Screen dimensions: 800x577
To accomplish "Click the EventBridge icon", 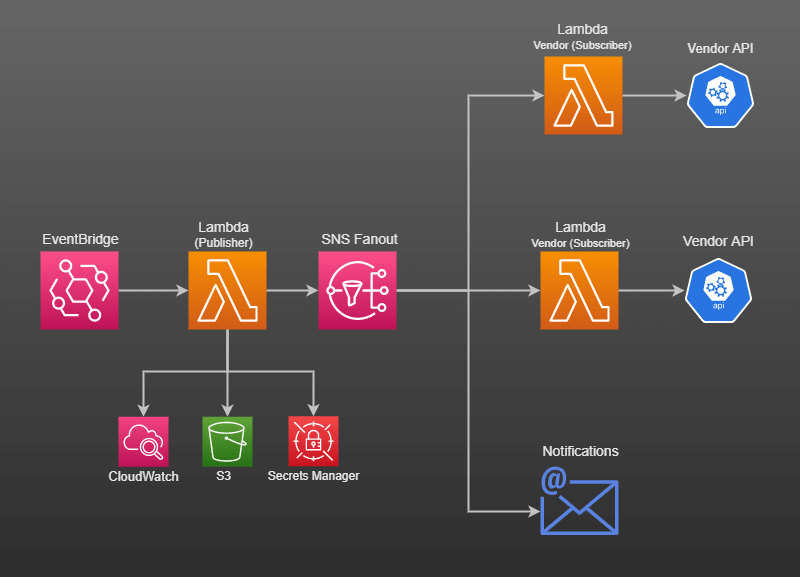I will tap(80, 290).
